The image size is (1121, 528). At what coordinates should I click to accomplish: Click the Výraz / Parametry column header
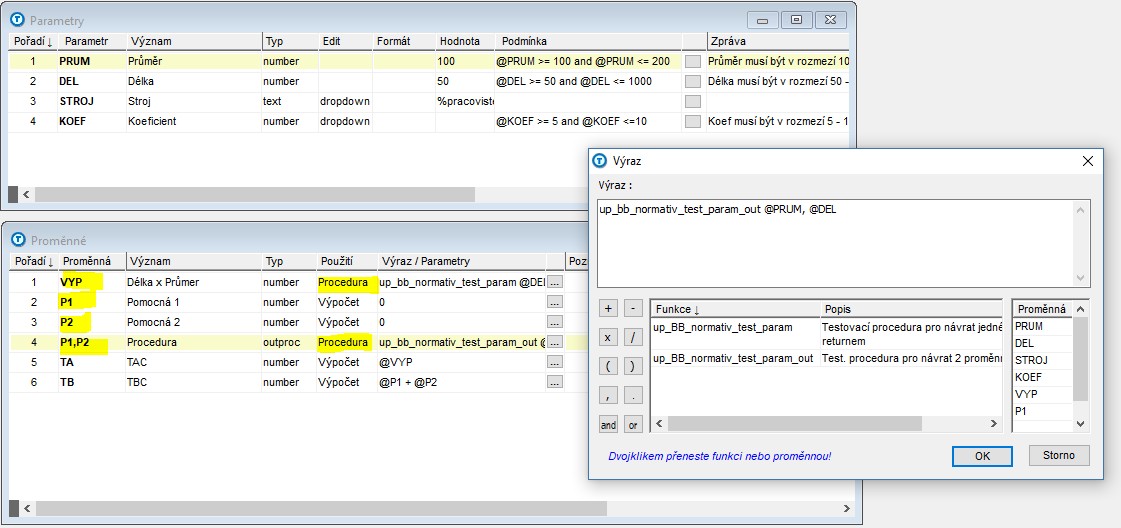[x=461, y=261]
